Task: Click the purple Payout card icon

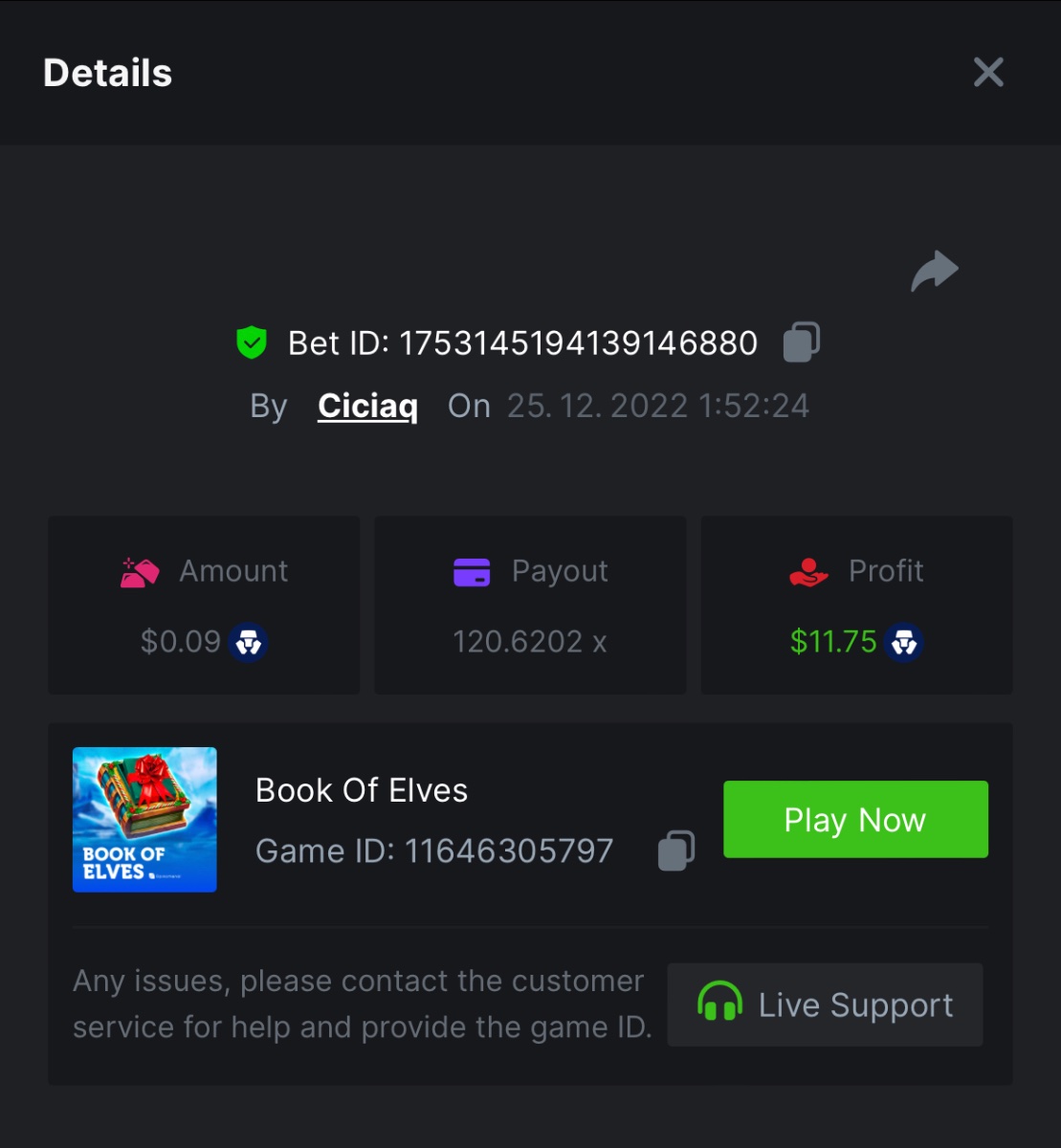Action: (x=472, y=572)
